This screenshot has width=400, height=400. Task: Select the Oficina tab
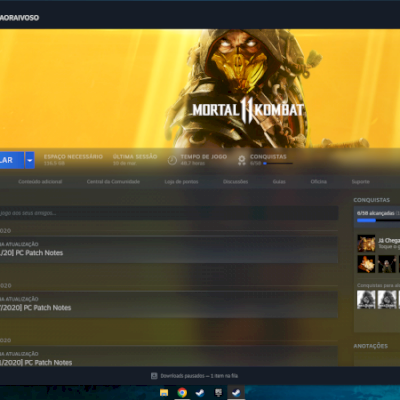(319, 182)
